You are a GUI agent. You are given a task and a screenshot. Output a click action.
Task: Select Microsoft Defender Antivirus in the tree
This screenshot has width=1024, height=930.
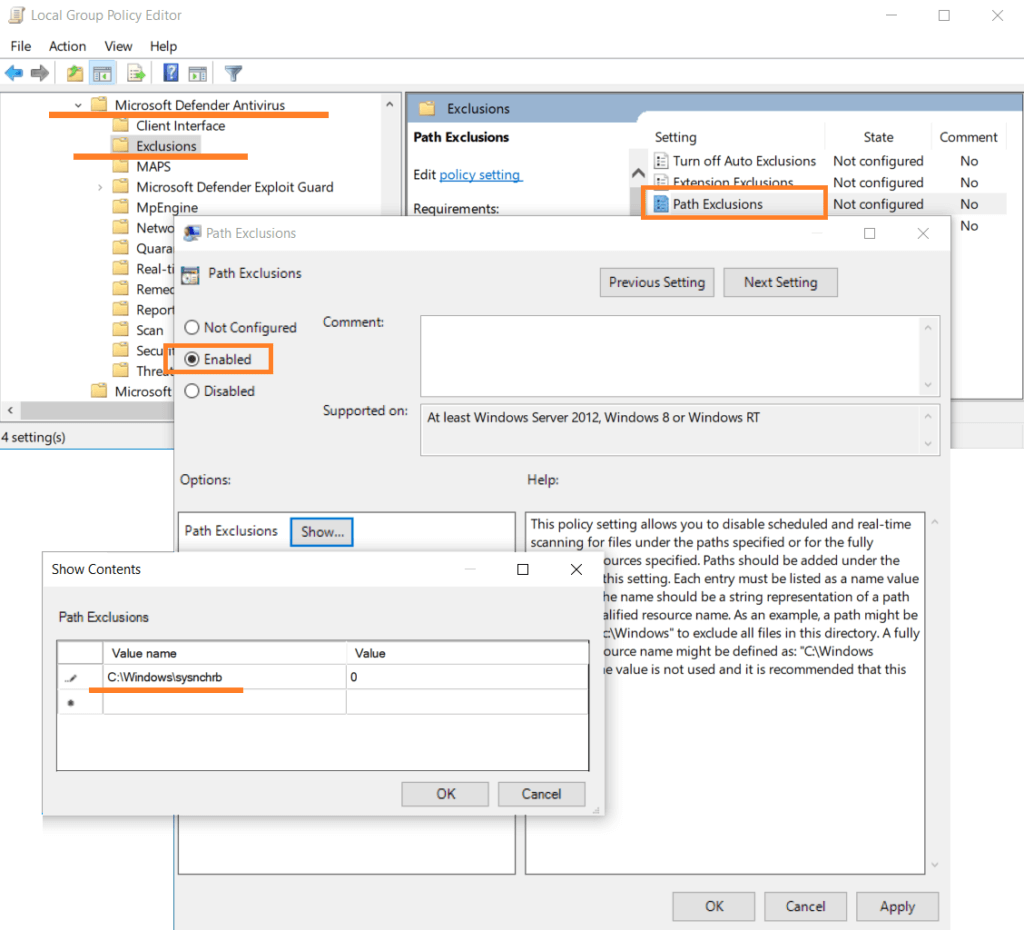(x=200, y=105)
